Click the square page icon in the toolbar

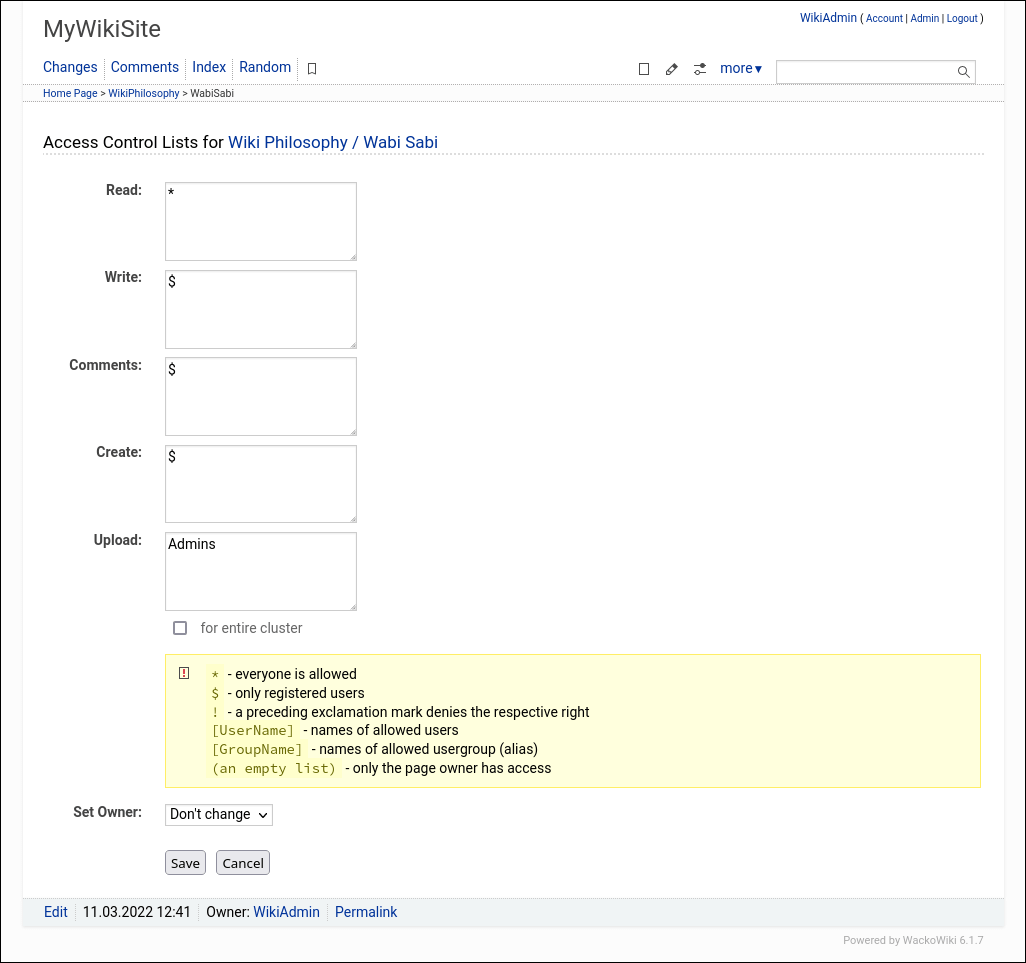click(x=643, y=69)
